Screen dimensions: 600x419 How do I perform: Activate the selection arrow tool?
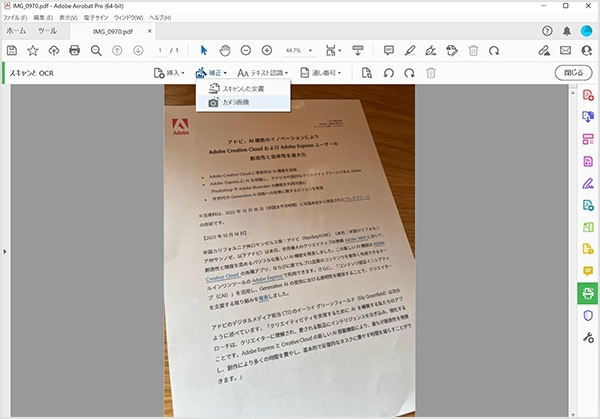204,50
